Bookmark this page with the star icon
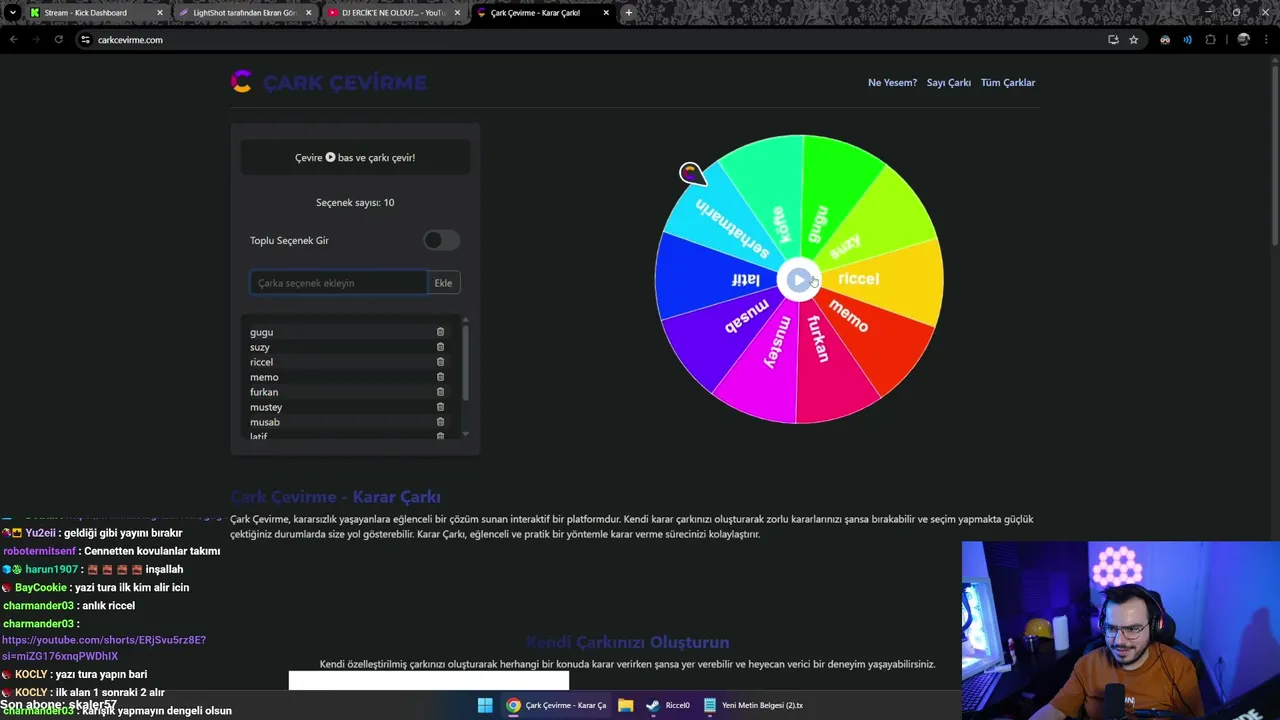This screenshot has height=720, width=1280. [x=1133, y=40]
